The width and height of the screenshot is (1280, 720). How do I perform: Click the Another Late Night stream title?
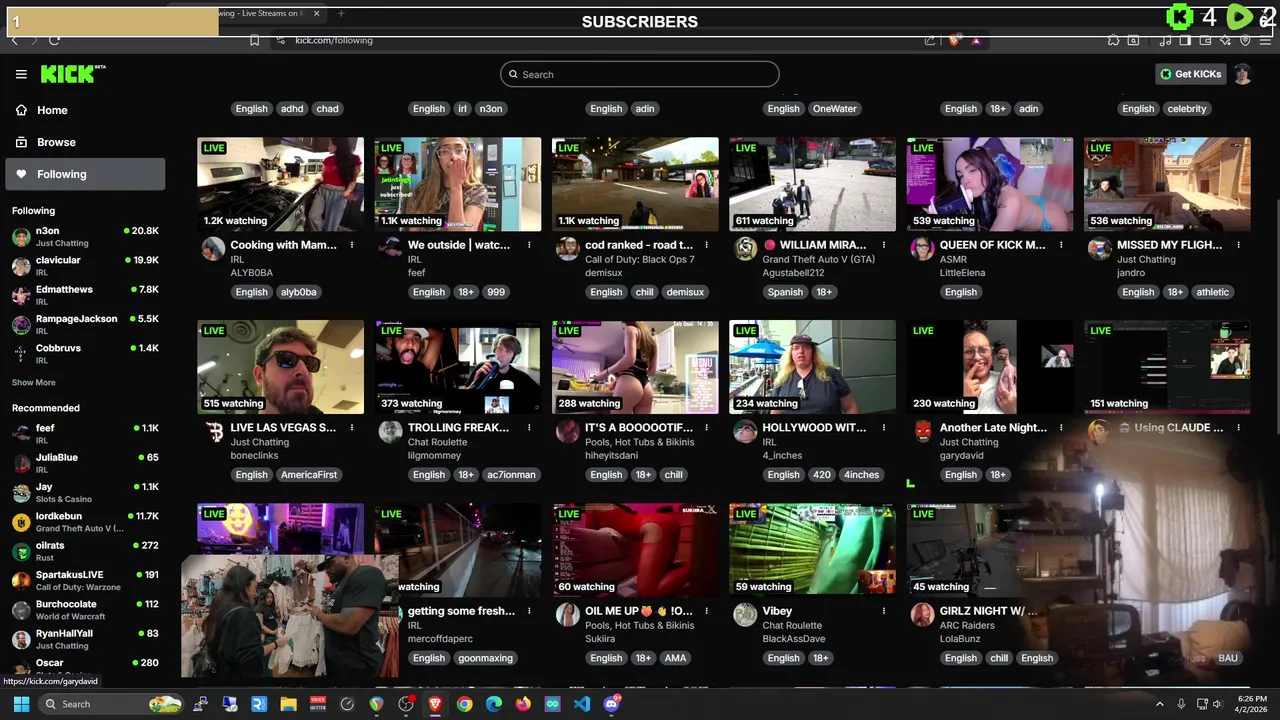pyautogui.click(x=993, y=427)
